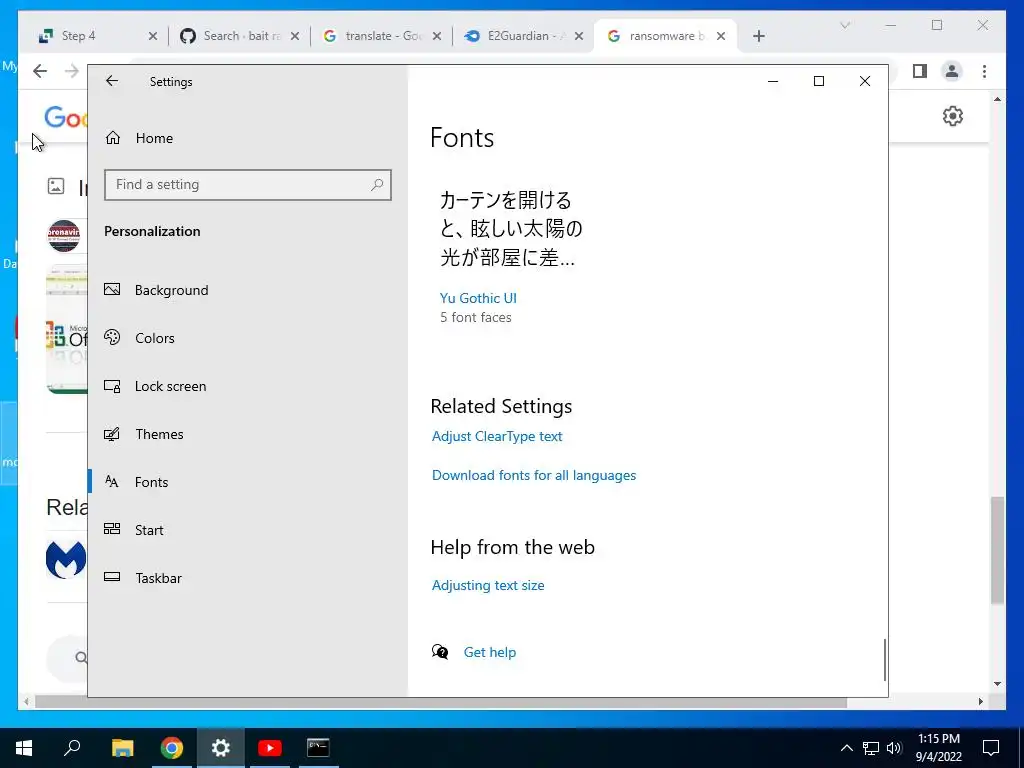This screenshot has height=768, width=1024.
Task: Switch to the E2Guardian tab
Action: point(526,36)
